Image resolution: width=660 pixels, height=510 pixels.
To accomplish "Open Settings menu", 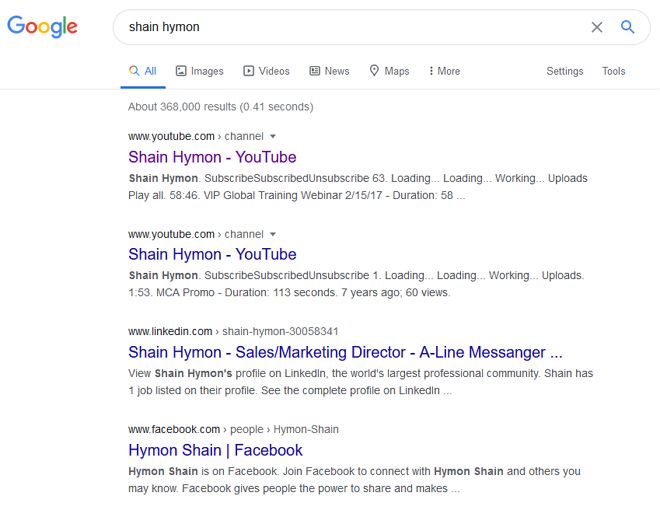I will coord(564,71).
